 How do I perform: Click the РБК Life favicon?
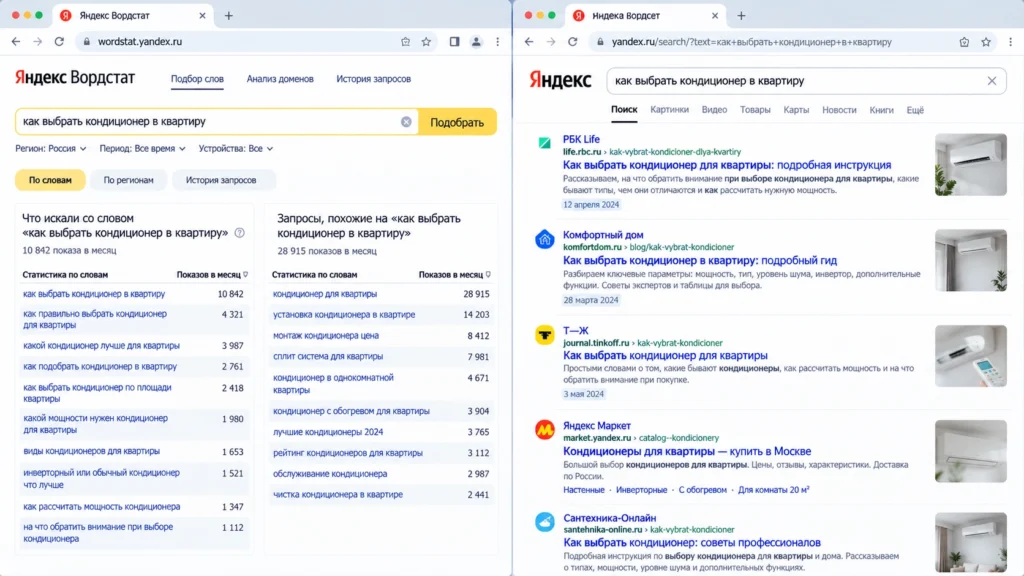pyautogui.click(x=545, y=143)
